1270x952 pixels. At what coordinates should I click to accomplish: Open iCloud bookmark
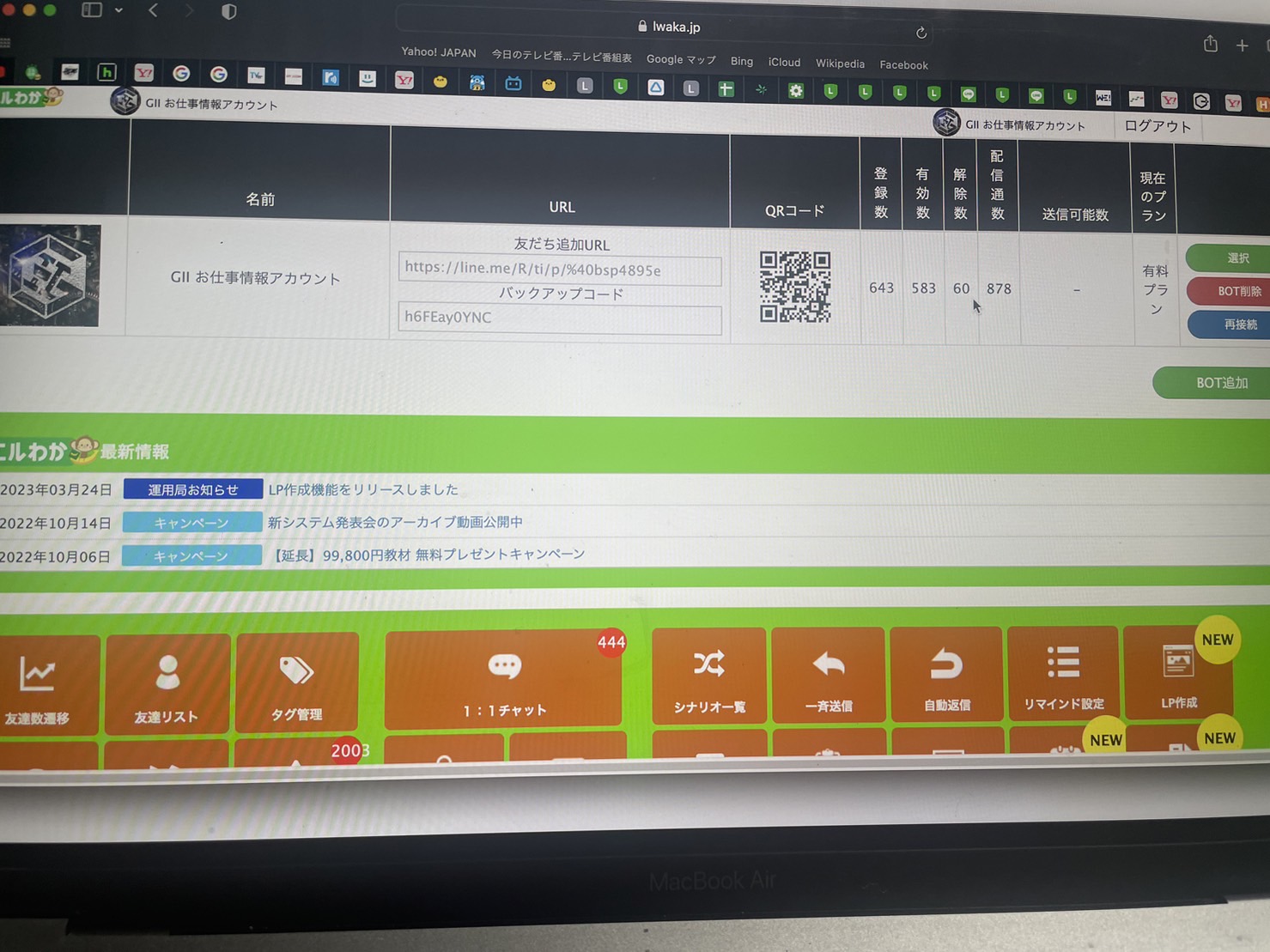(x=784, y=63)
